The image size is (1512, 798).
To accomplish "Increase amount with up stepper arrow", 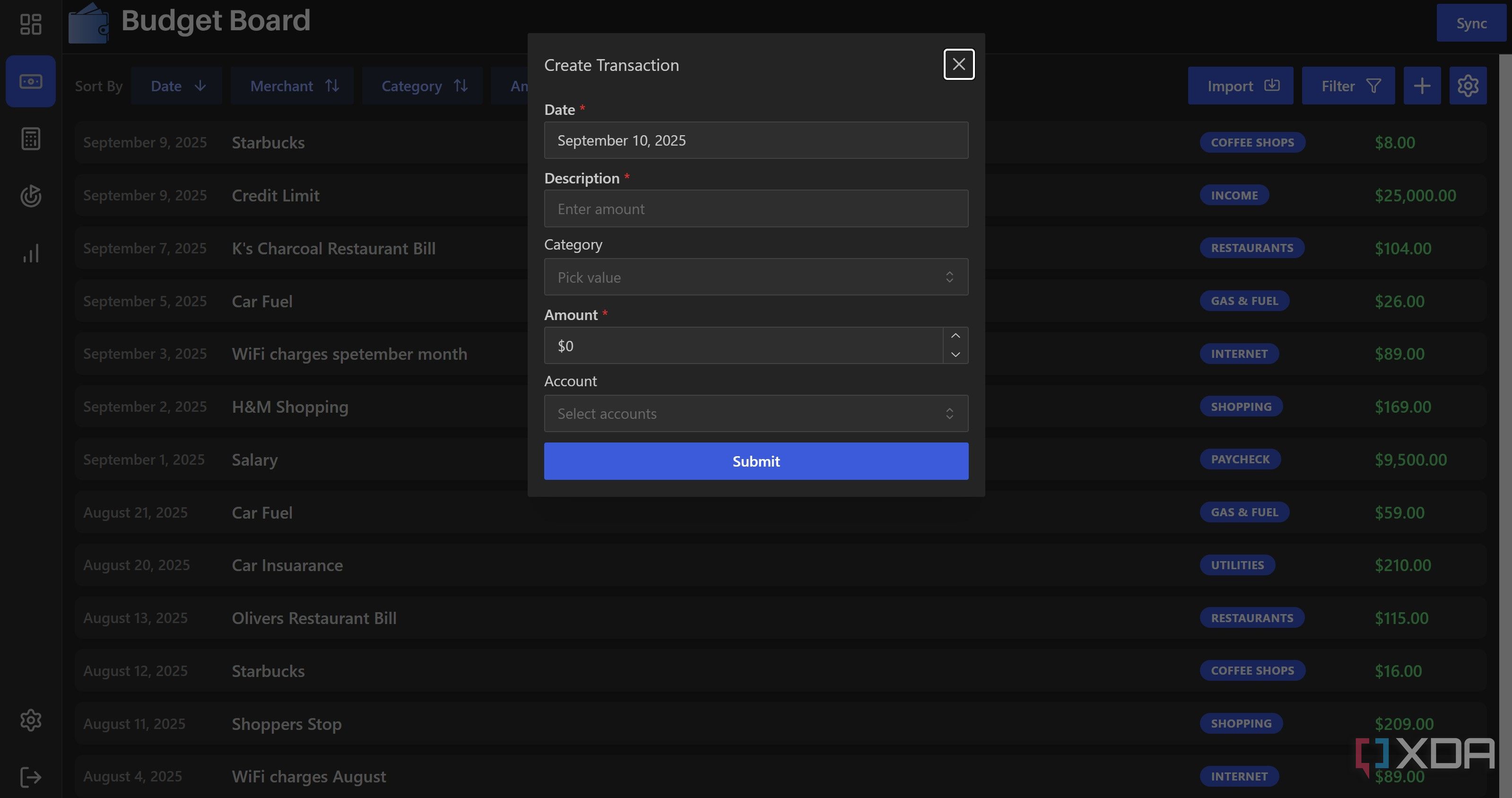I will [956, 336].
